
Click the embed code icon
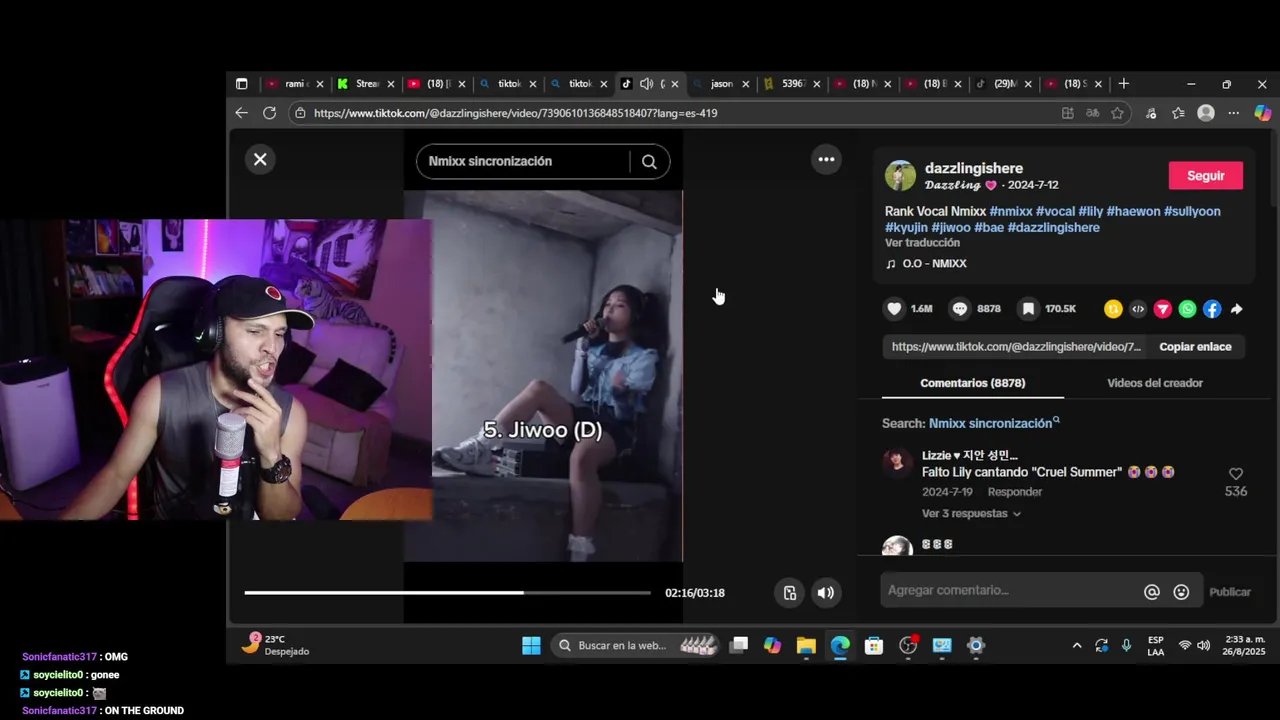click(1138, 309)
